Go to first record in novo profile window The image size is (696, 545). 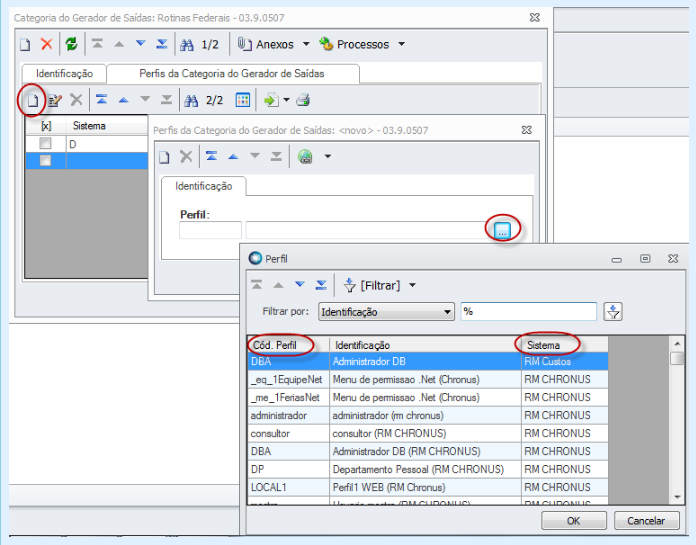point(211,156)
